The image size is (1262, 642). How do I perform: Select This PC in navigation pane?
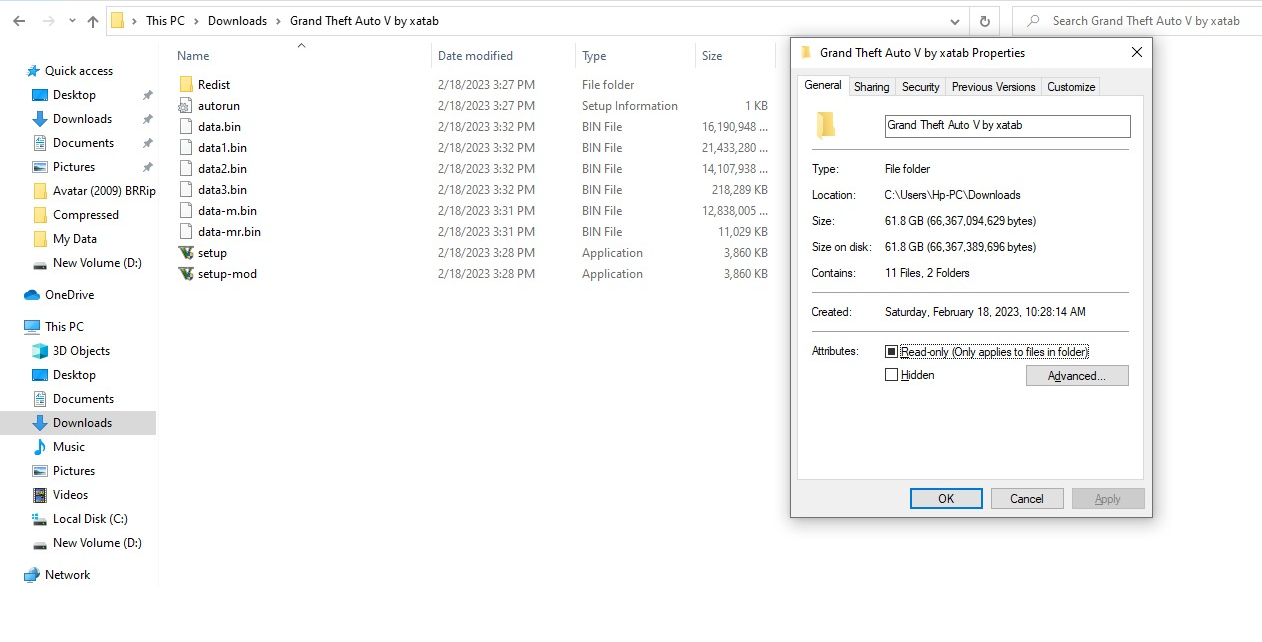(x=64, y=327)
